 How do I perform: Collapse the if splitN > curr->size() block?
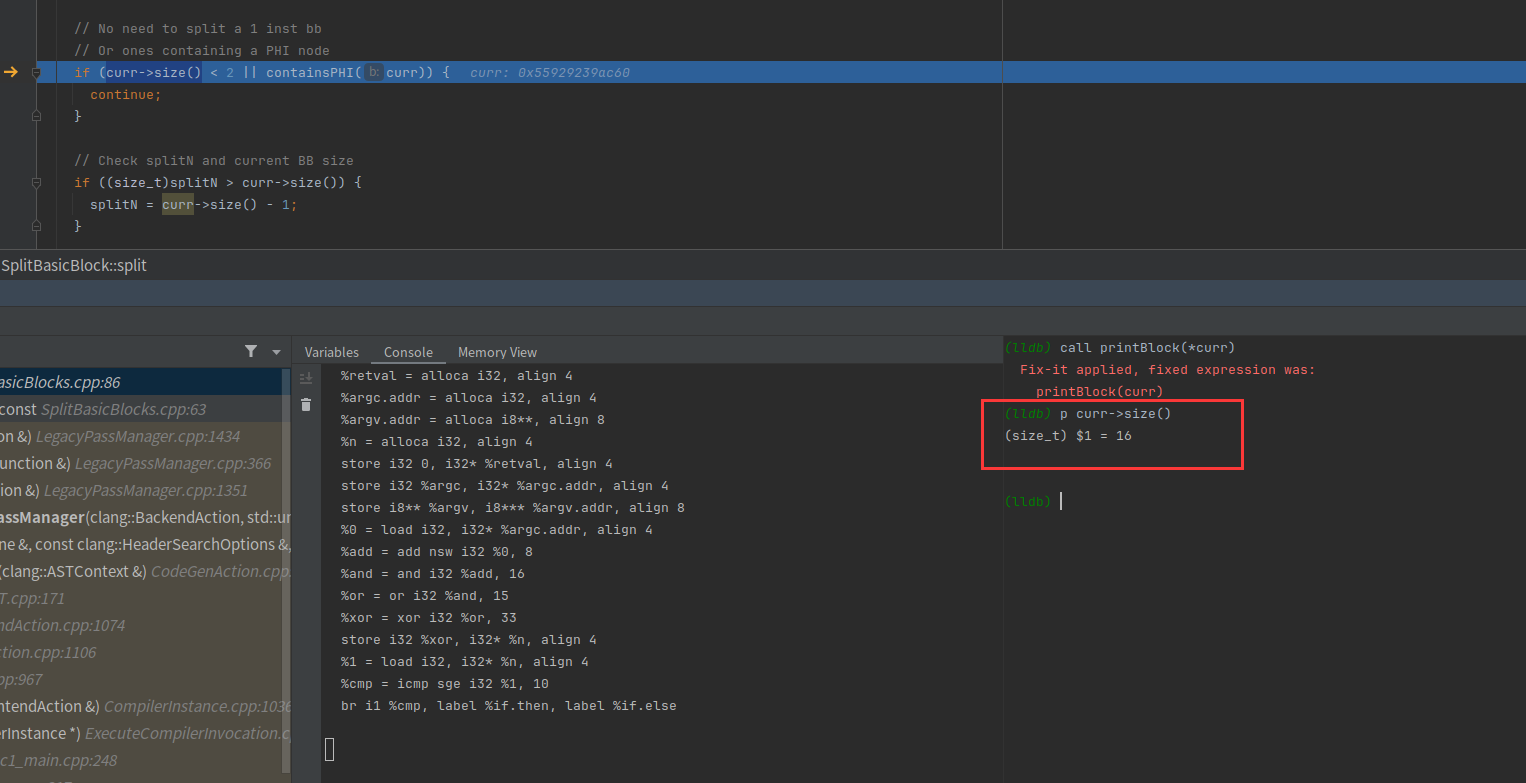click(x=37, y=182)
